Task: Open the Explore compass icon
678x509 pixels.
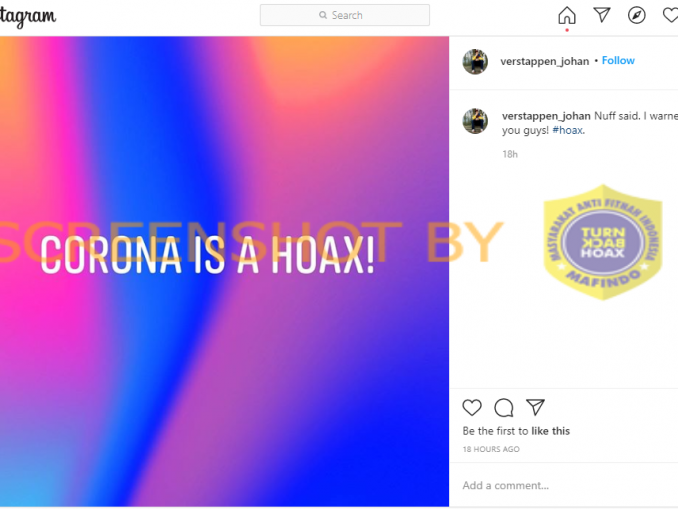Action: (x=636, y=15)
